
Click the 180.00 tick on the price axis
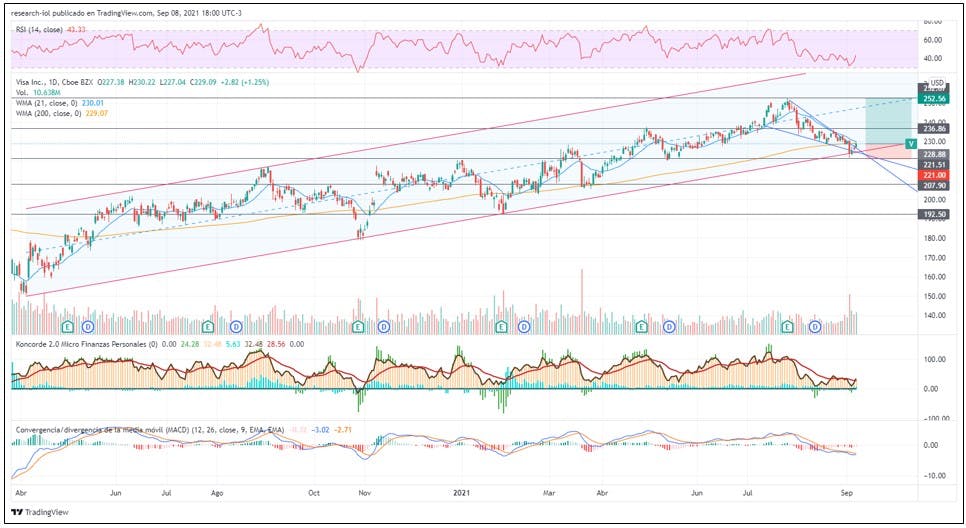933,238
